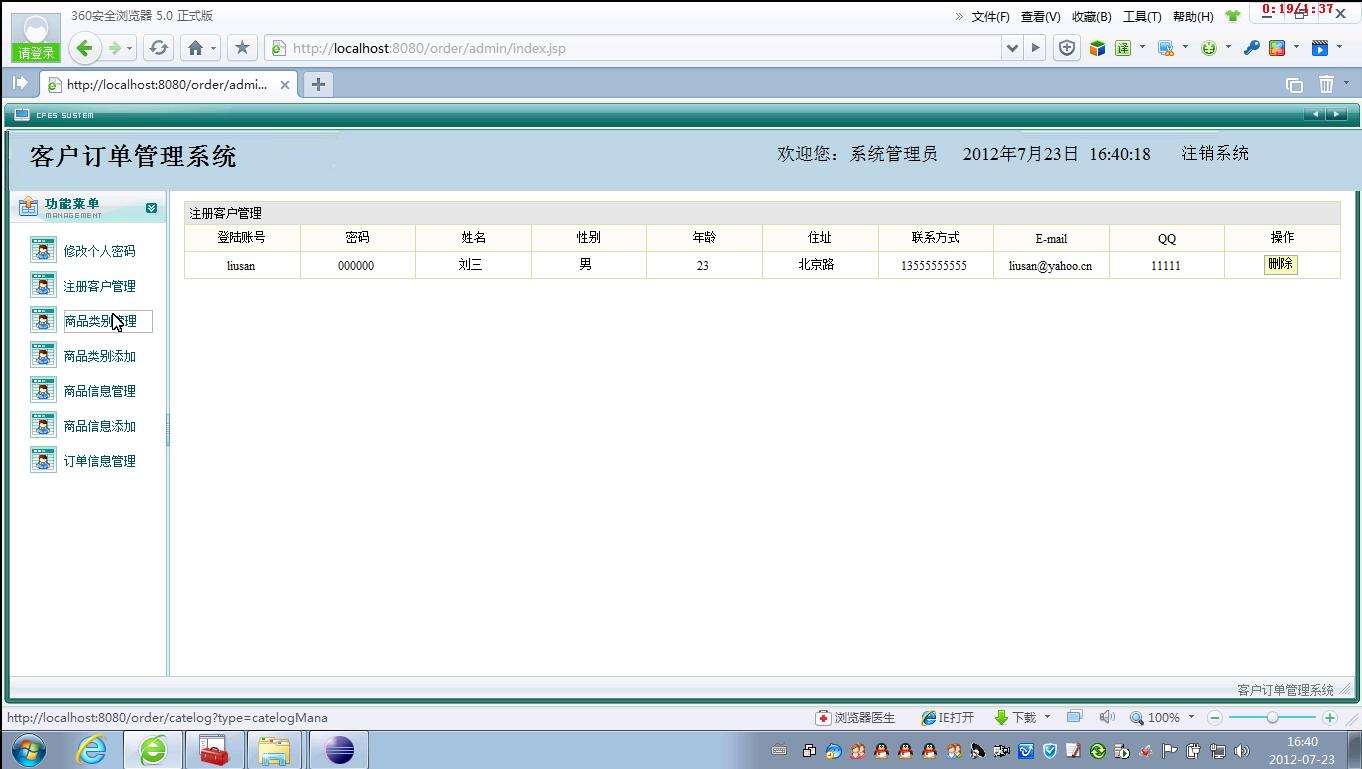
Task: Go back with the green back arrow
Action: 85,48
